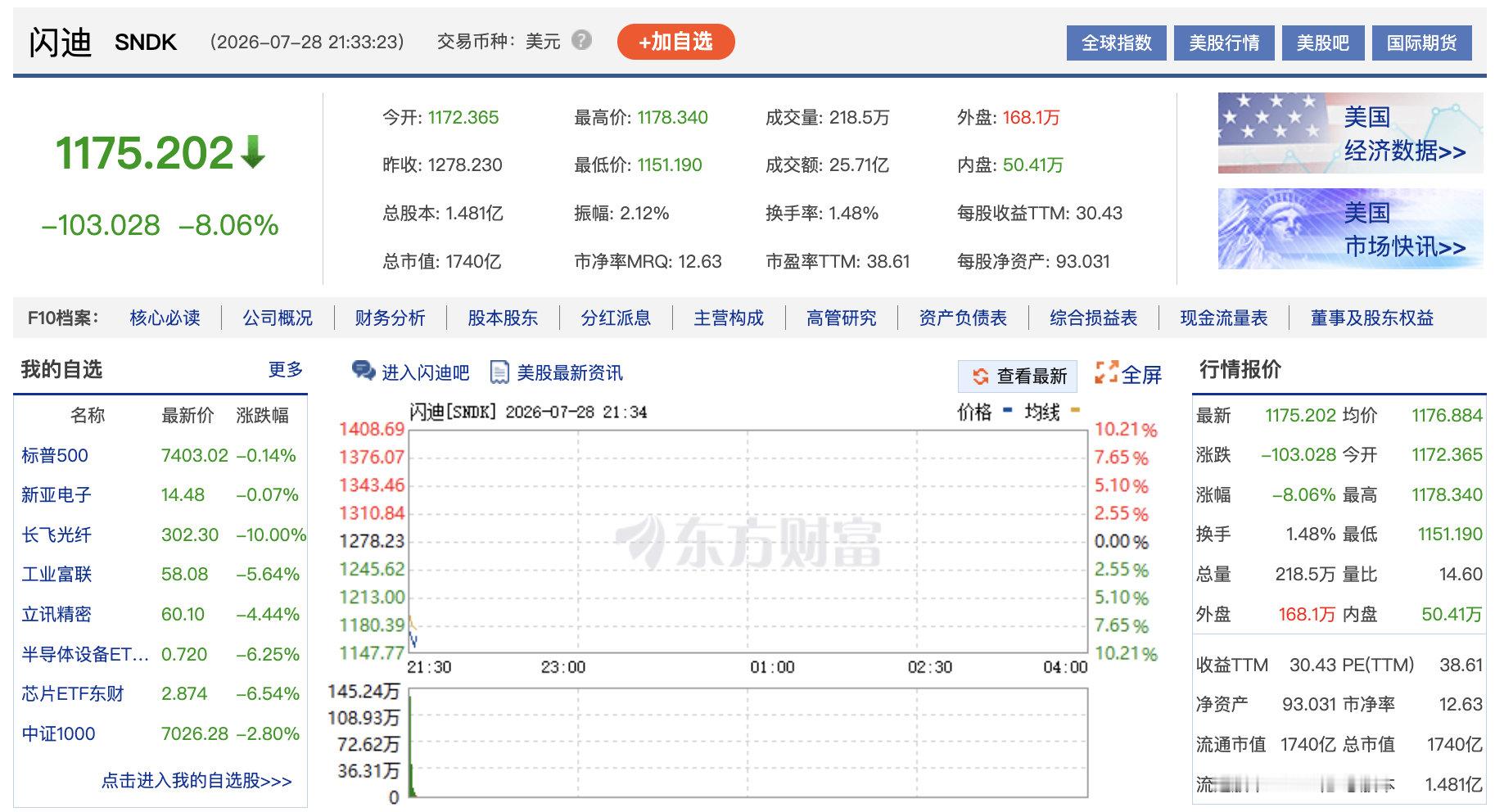Click 美股最新资讯 link
This screenshot has height=812, width=1495.
pyautogui.click(x=570, y=372)
